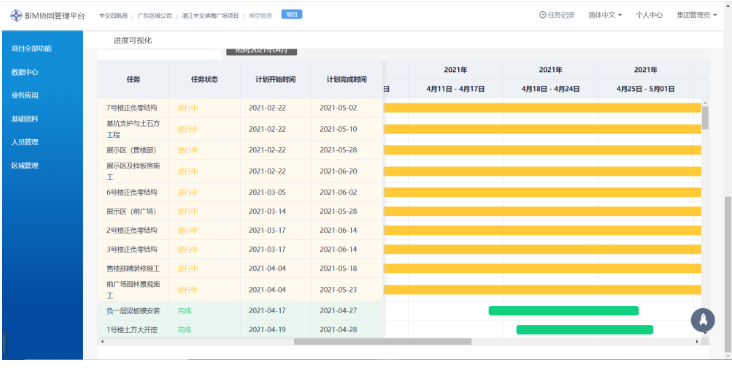Open 项目全部功能 in the sidebar

[31, 48]
